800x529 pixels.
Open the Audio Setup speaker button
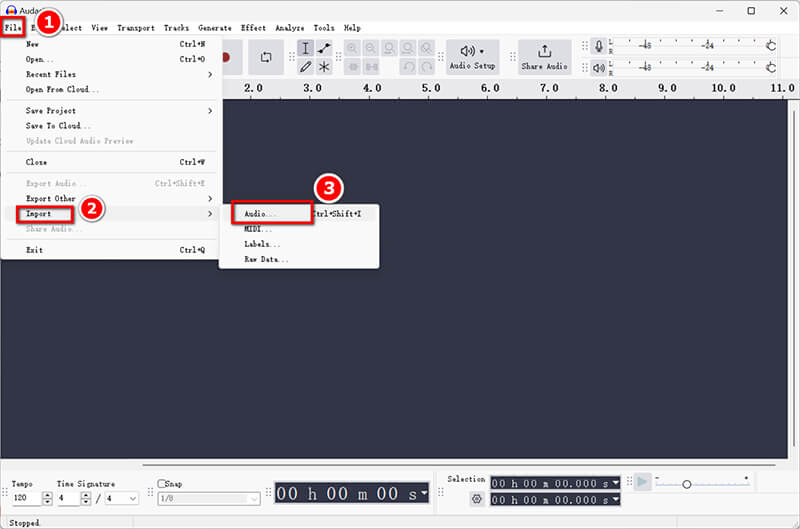tap(472, 57)
